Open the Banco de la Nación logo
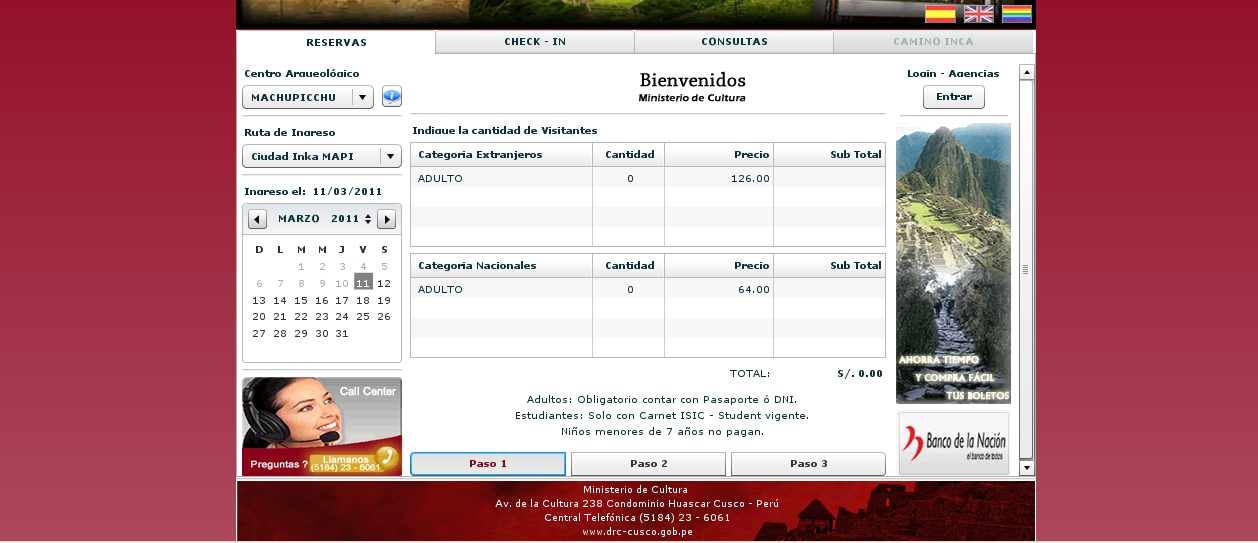The width and height of the screenshot is (1258, 543). point(953,442)
